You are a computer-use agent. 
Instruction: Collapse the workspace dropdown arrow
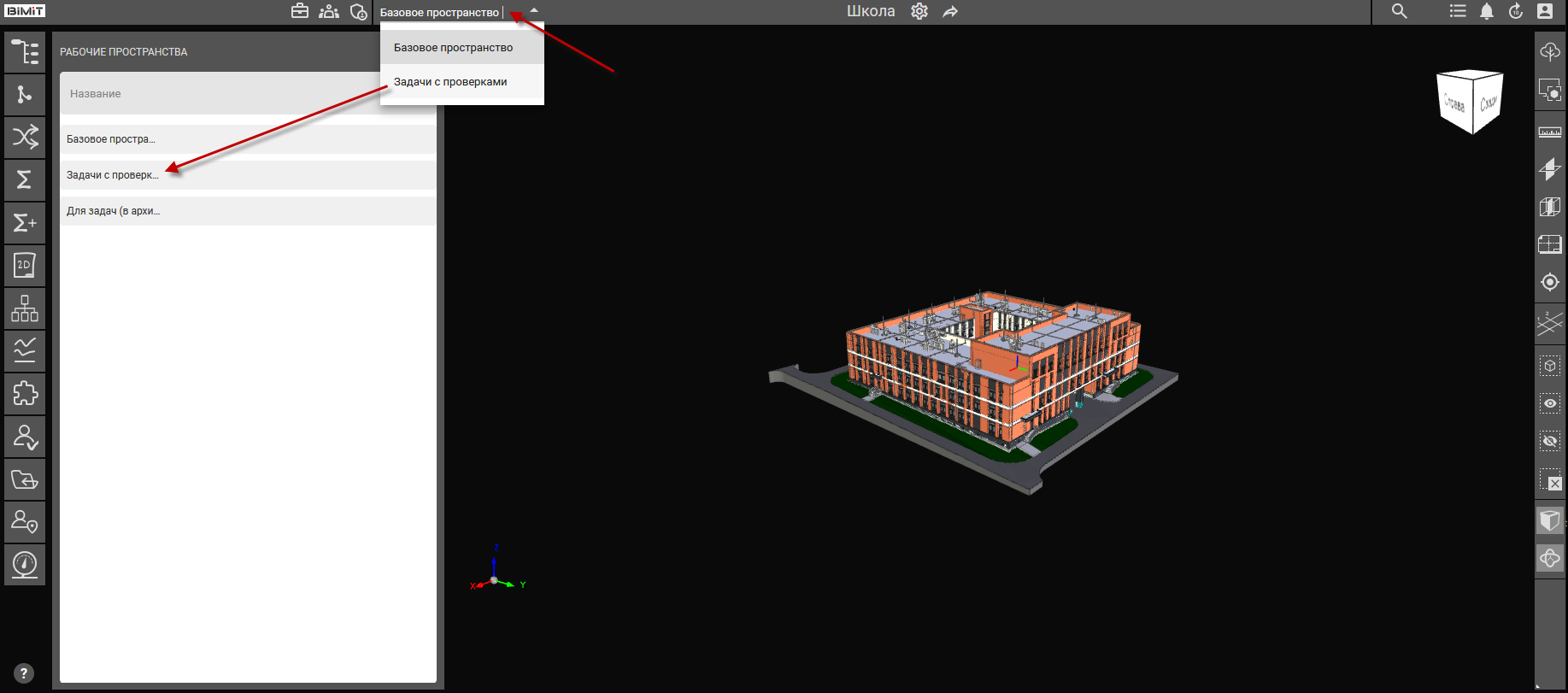pyautogui.click(x=534, y=11)
